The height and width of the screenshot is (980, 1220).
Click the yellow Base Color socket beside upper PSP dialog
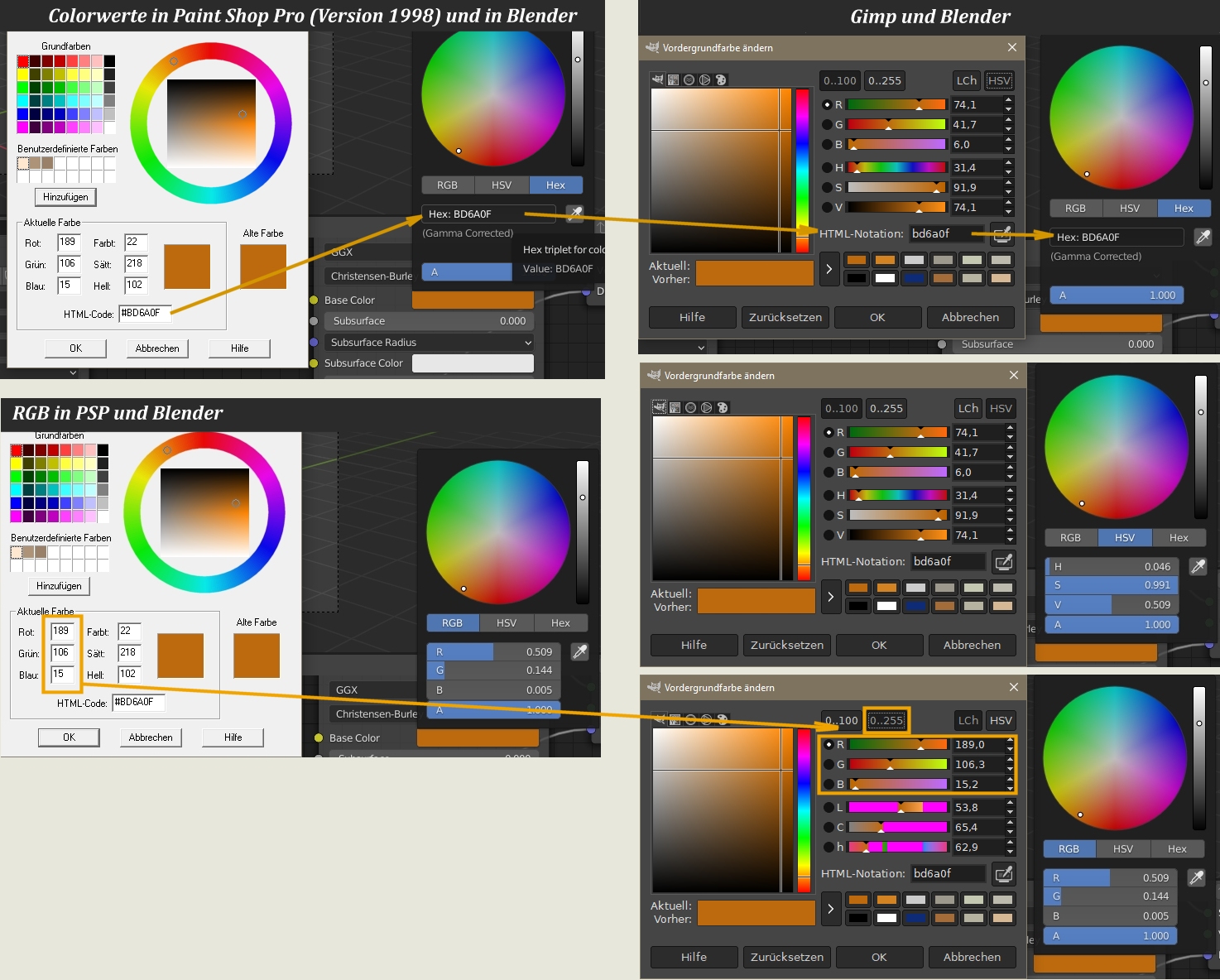[x=315, y=300]
